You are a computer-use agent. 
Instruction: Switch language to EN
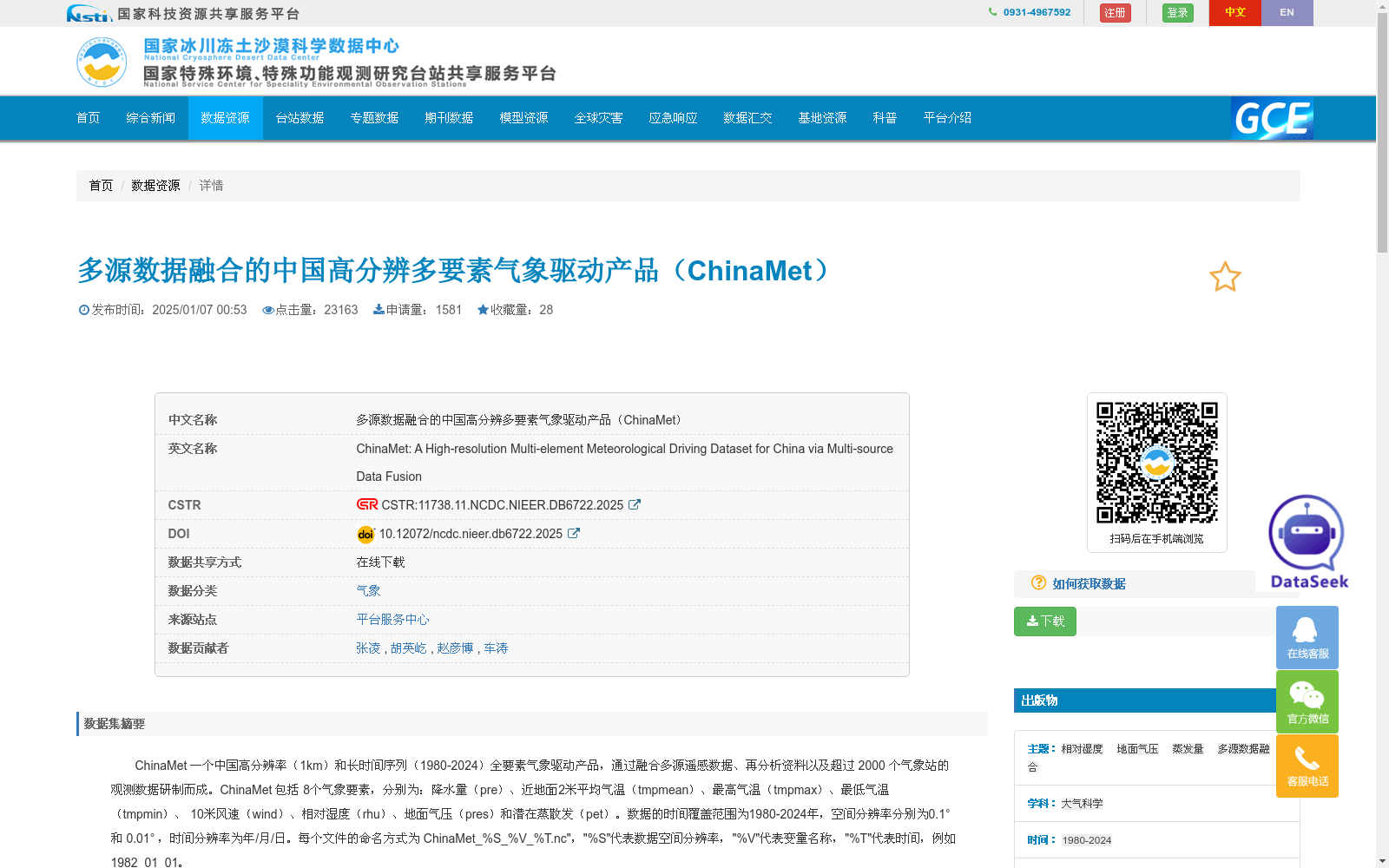1287,12
